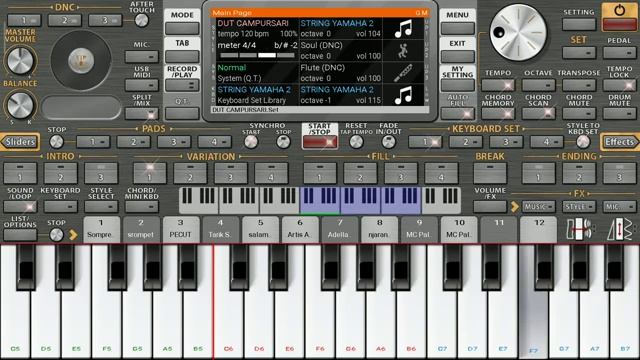This screenshot has width=640, height=360.
Task: Click Ending 1 button
Action: (538, 173)
